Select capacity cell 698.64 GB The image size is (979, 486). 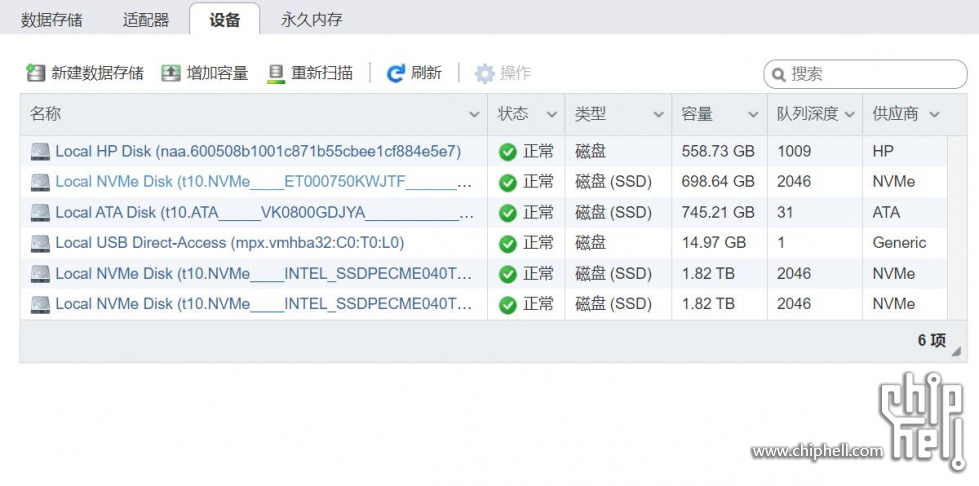718,182
